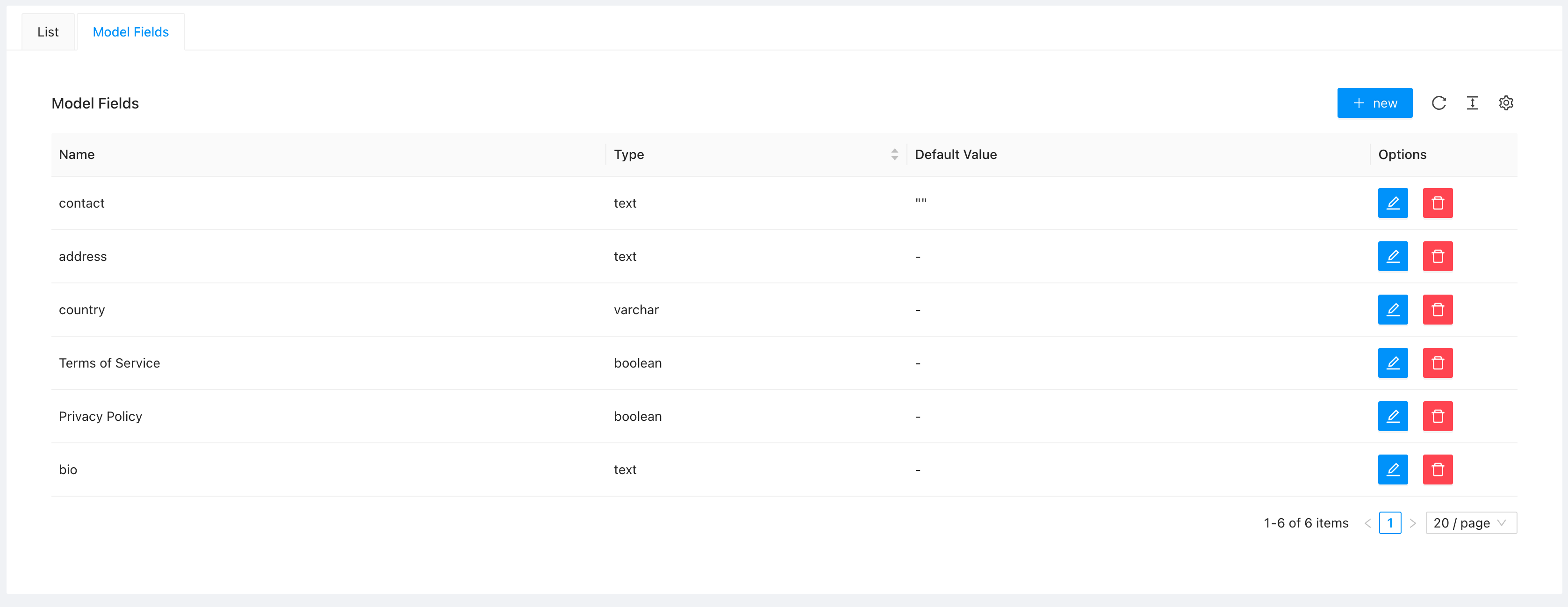Sort table by Type column

(x=893, y=155)
